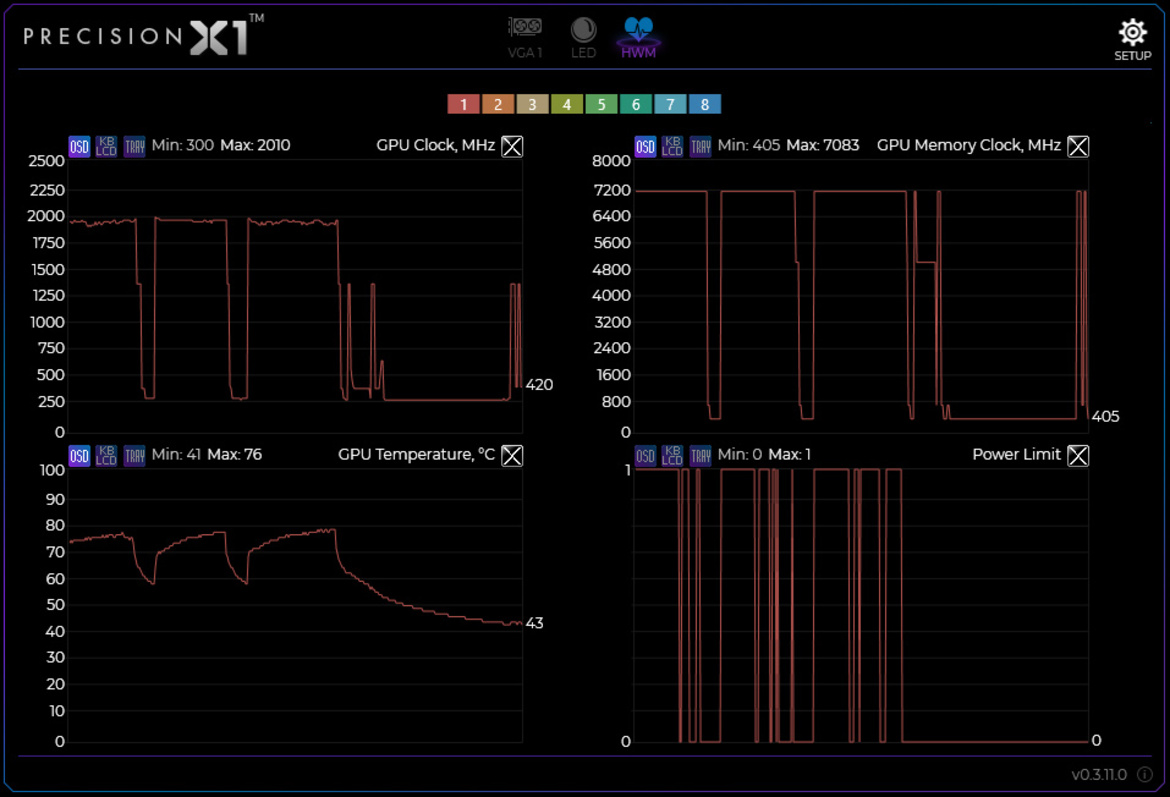
Task: Enable TRAY for Power Limit
Action: [x=700, y=455]
